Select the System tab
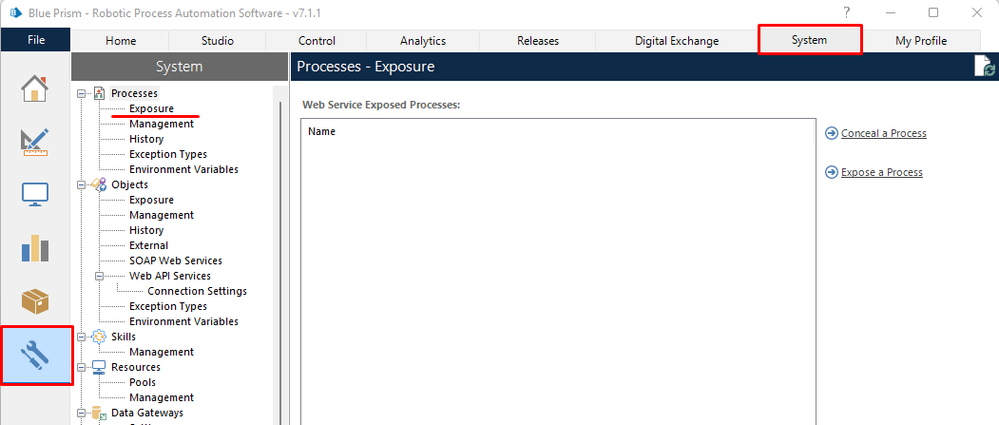The height and width of the screenshot is (425, 999). tap(809, 40)
